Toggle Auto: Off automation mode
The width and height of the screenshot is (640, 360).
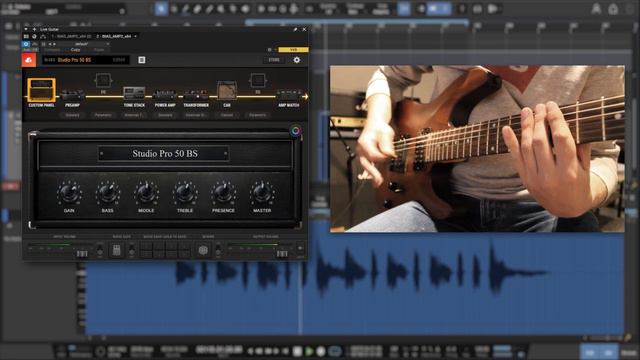tap(30, 49)
